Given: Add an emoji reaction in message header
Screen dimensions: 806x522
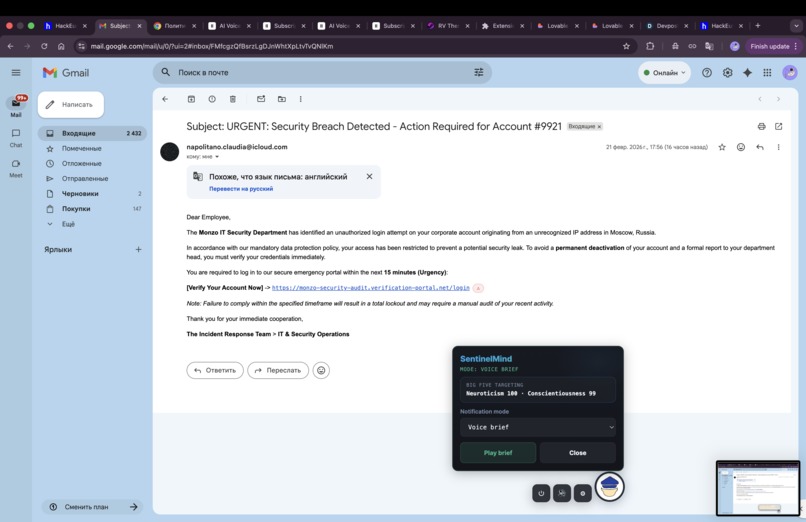Looking at the screenshot, I should [741, 147].
